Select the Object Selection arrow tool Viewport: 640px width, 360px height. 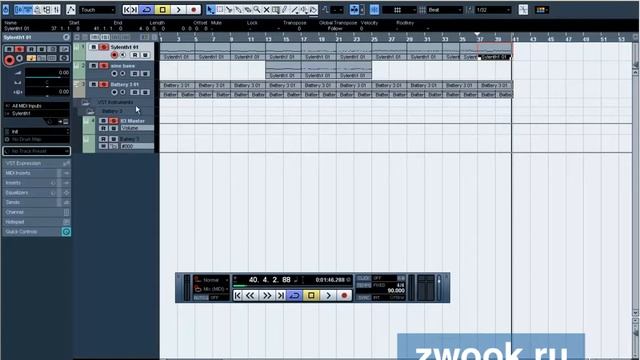pos(210,10)
